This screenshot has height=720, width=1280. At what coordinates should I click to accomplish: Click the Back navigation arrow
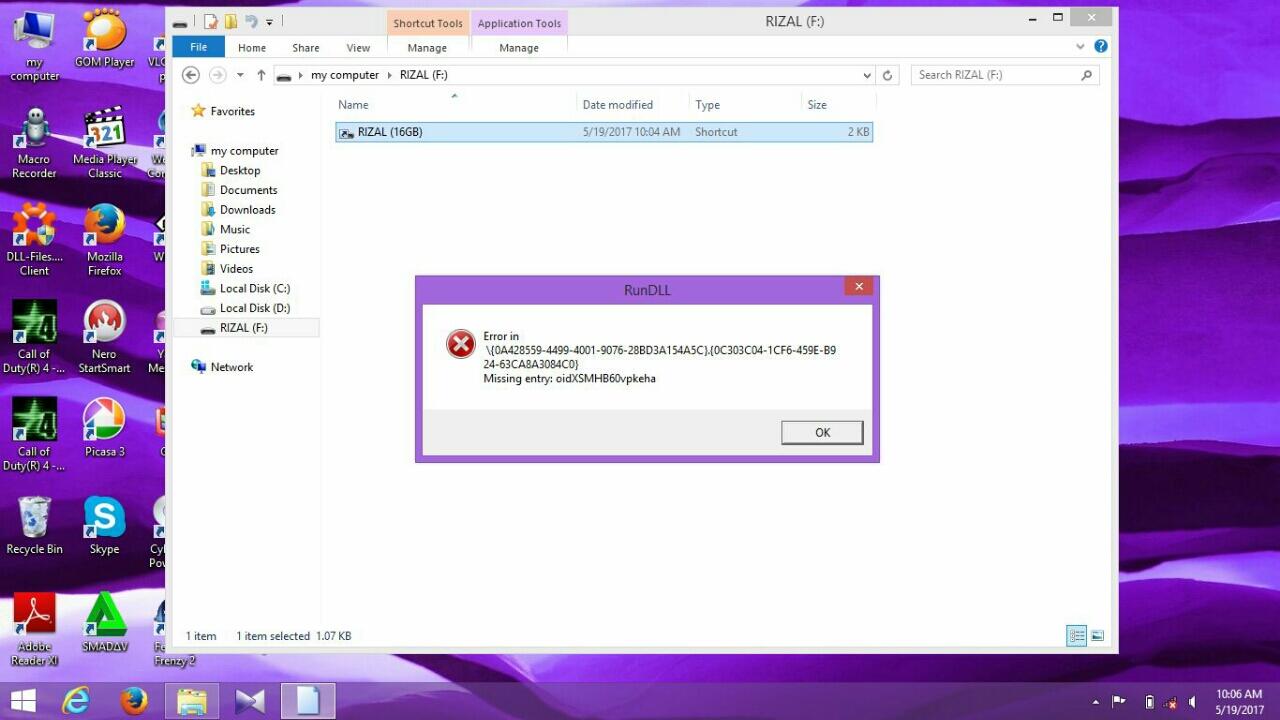(x=191, y=75)
